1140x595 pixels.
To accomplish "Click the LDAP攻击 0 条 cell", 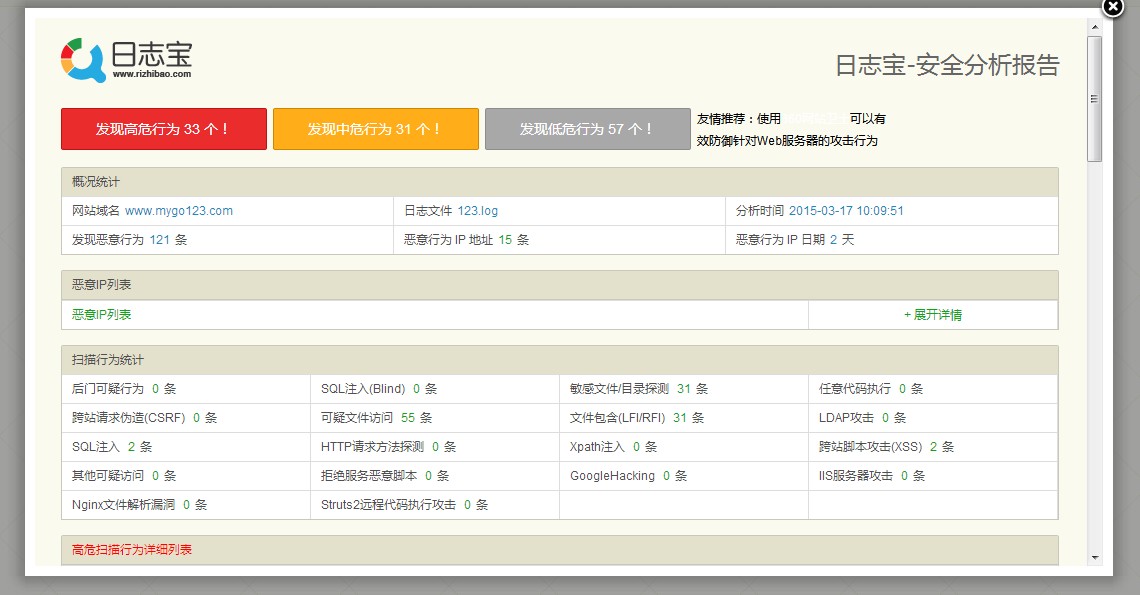I will coord(934,418).
